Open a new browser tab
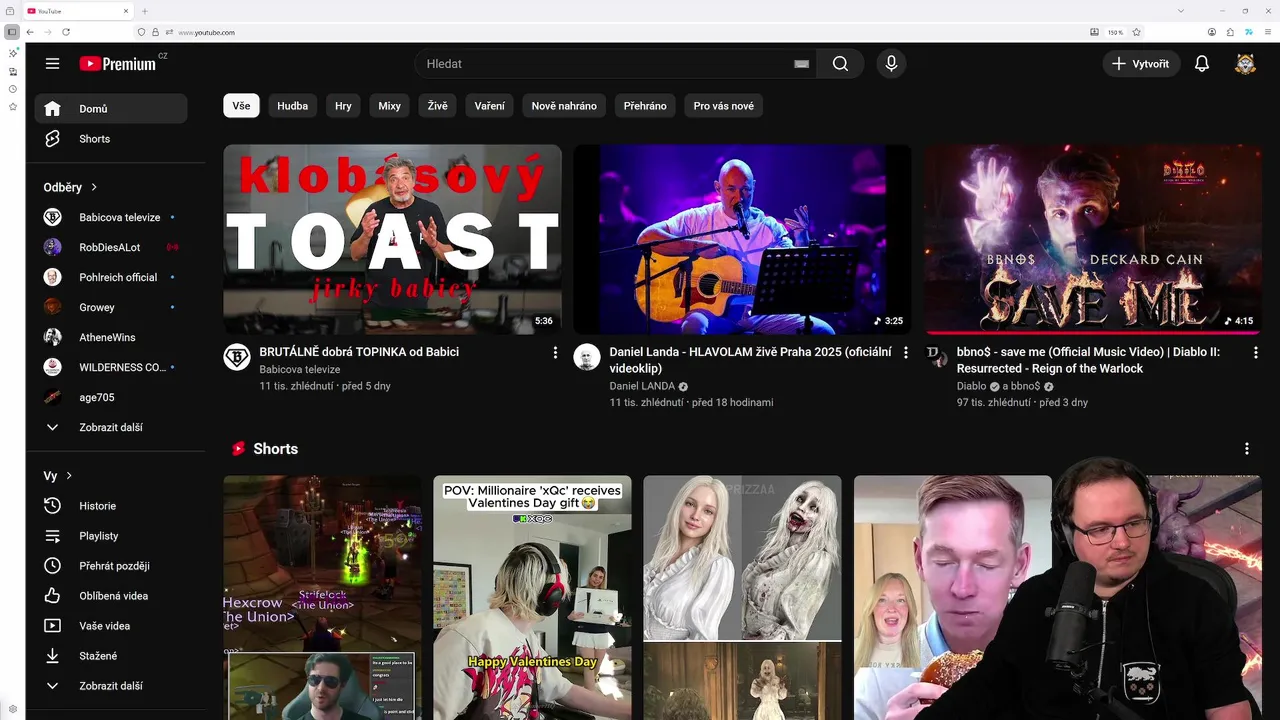 point(145,11)
